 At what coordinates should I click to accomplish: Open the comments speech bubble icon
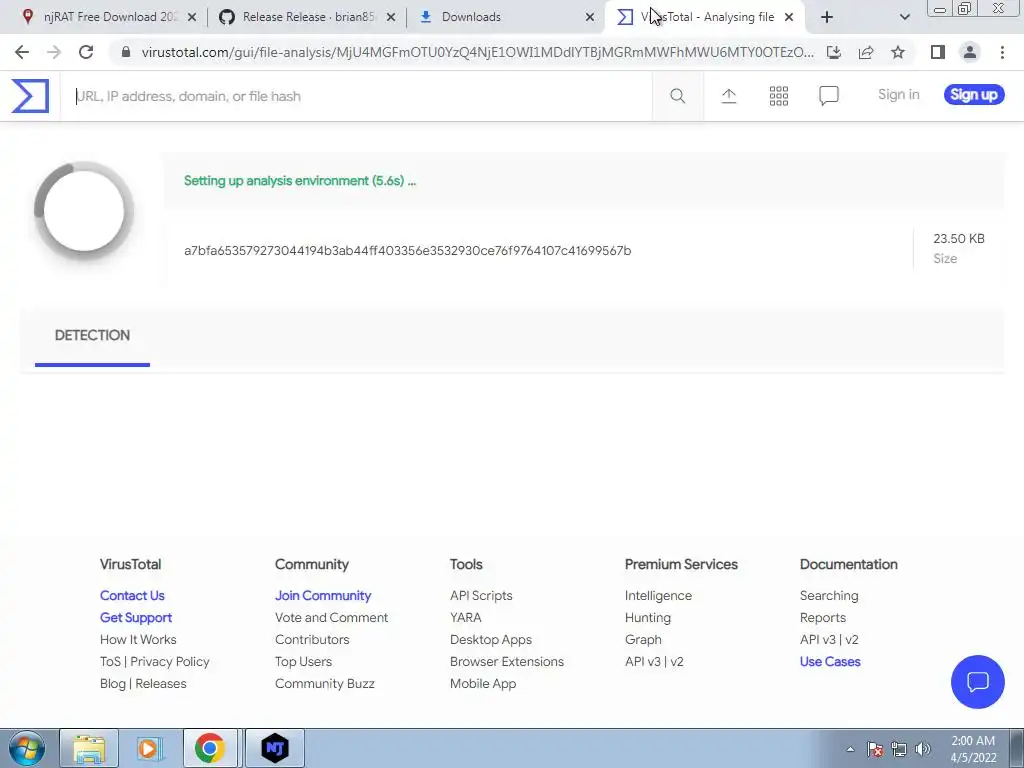coord(829,96)
